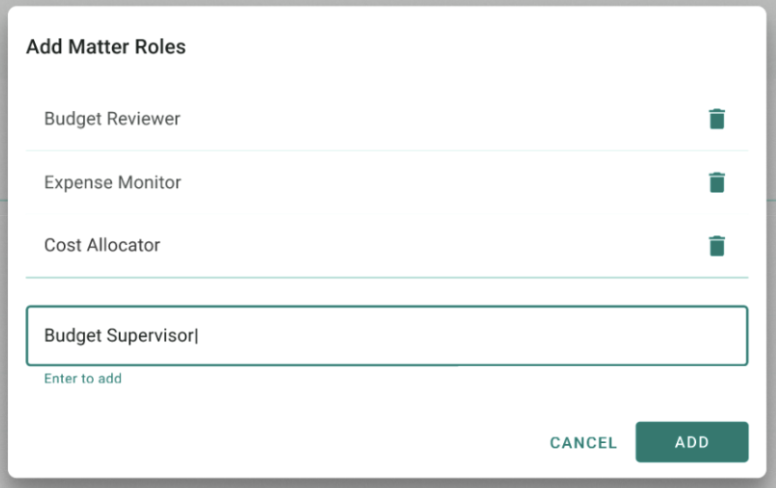Focus the Budget Supervisor text field

(x=387, y=336)
